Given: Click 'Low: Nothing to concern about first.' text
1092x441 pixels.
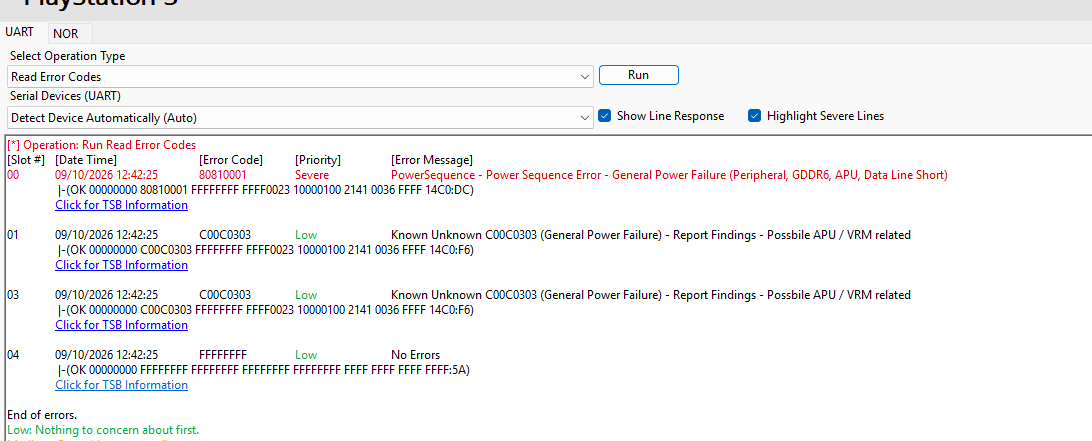Looking at the screenshot, I should click(x=102, y=430).
